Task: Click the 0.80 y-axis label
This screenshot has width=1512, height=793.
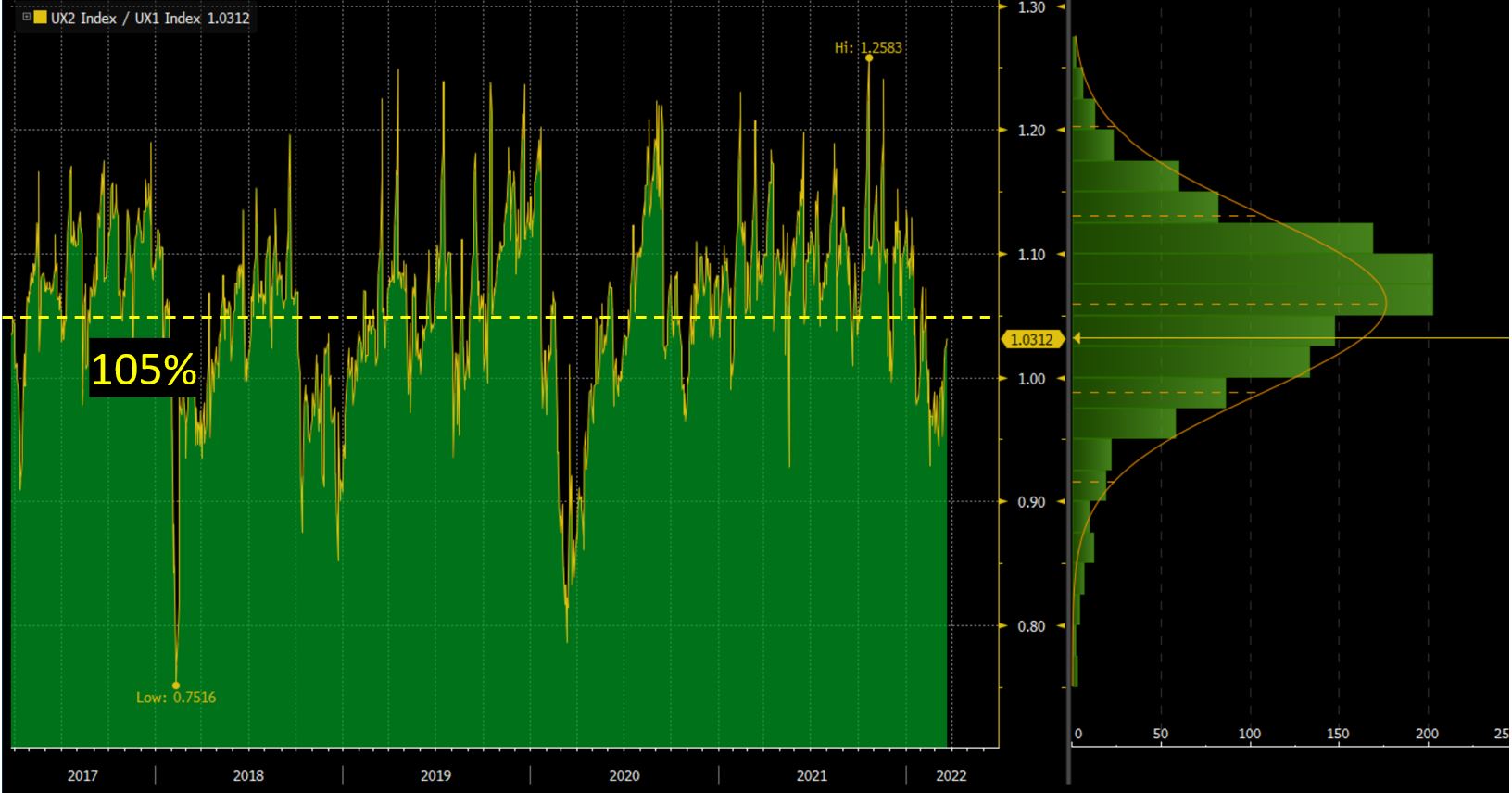Action: pyautogui.click(x=1031, y=626)
